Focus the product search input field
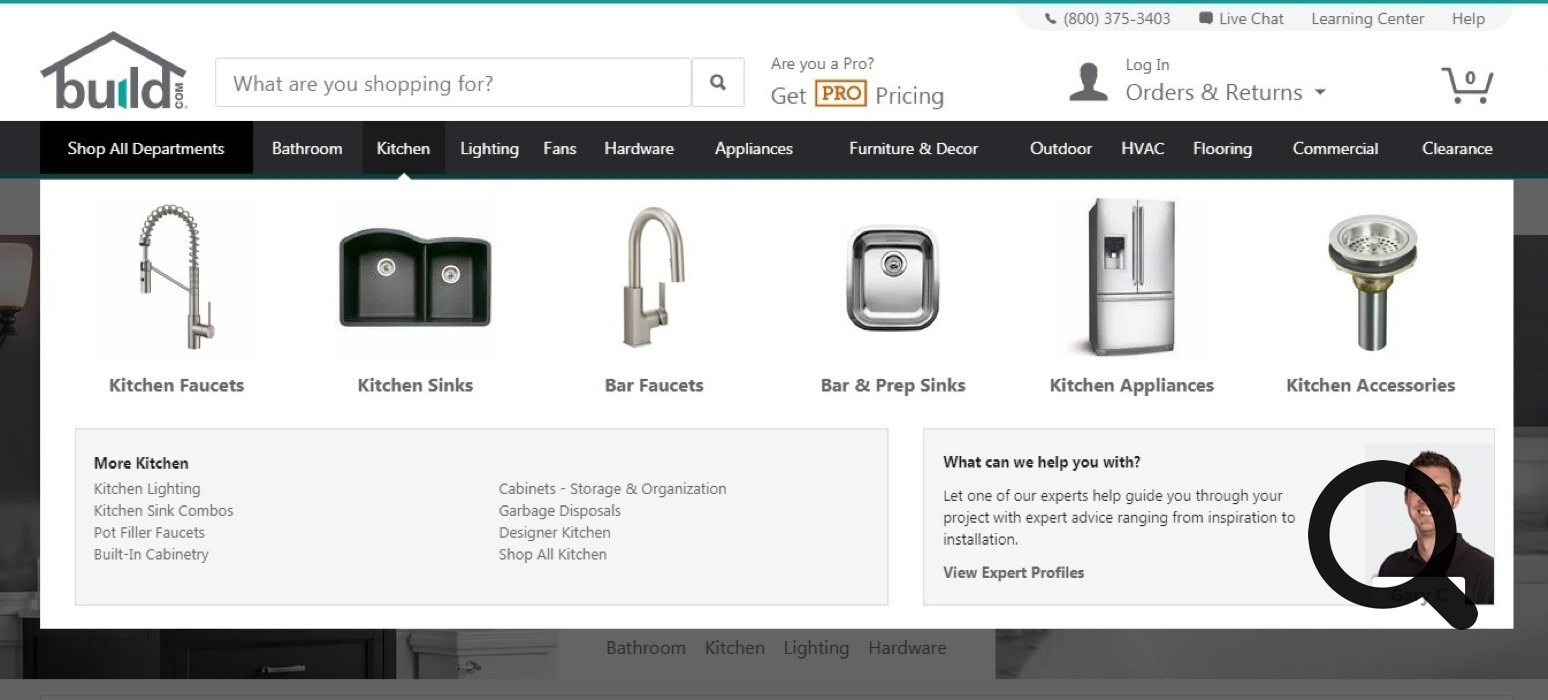This screenshot has height=700, width=1548. tap(453, 83)
